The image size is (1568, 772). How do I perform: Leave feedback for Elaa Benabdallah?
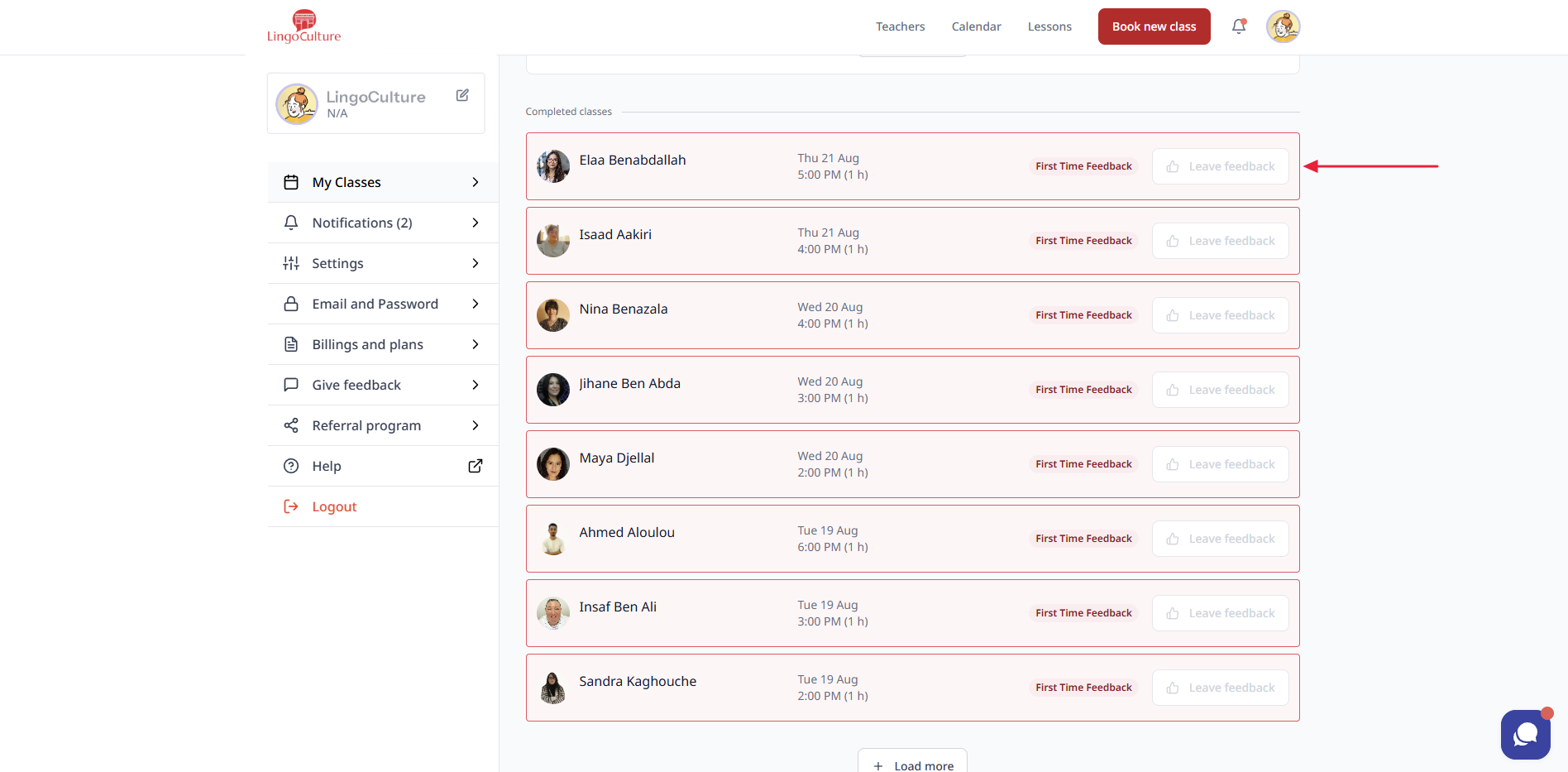(x=1220, y=166)
